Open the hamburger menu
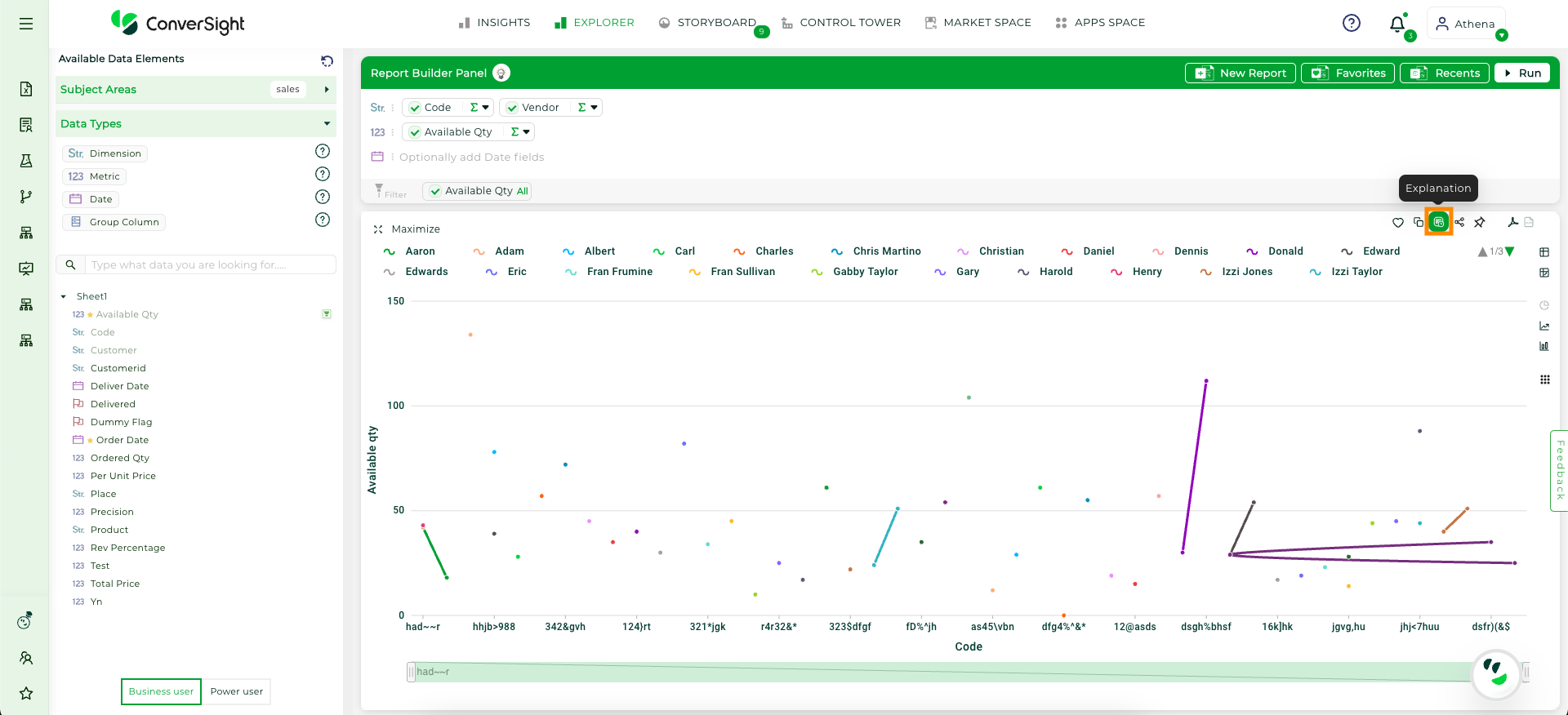The image size is (1568, 715). pyautogui.click(x=26, y=24)
